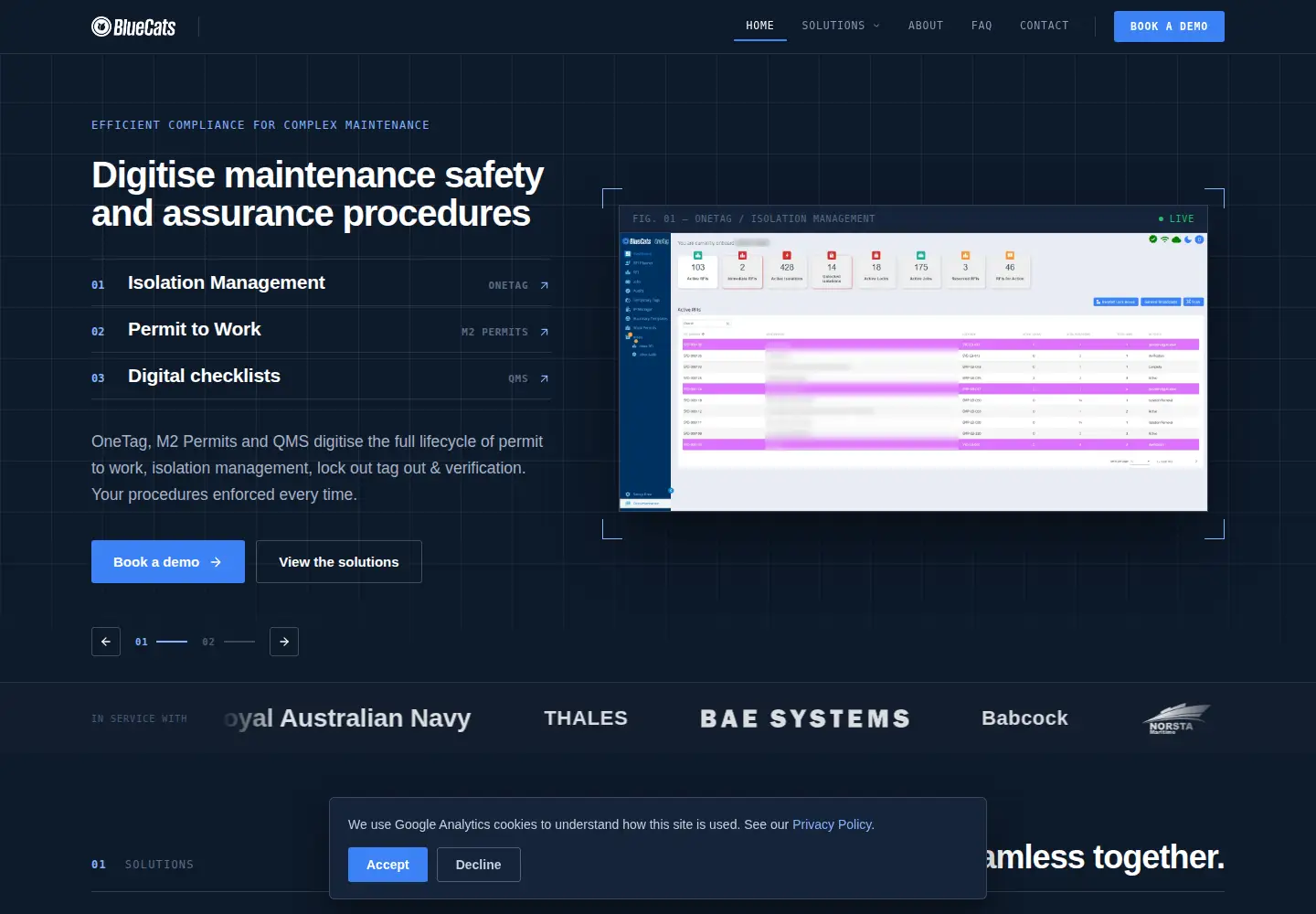Open the FAQ nav item
Image resolution: width=1316 pixels, height=914 pixels.
click(982, 26)
